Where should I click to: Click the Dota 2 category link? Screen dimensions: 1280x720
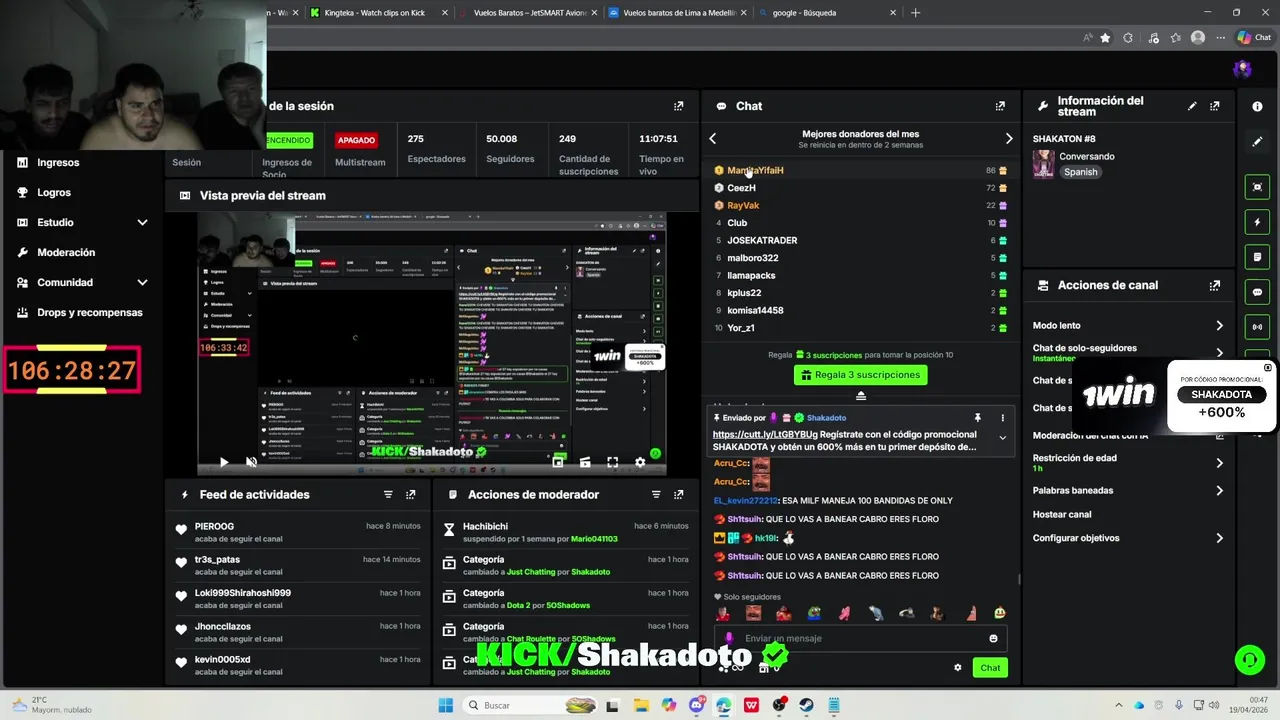[525, 605]
